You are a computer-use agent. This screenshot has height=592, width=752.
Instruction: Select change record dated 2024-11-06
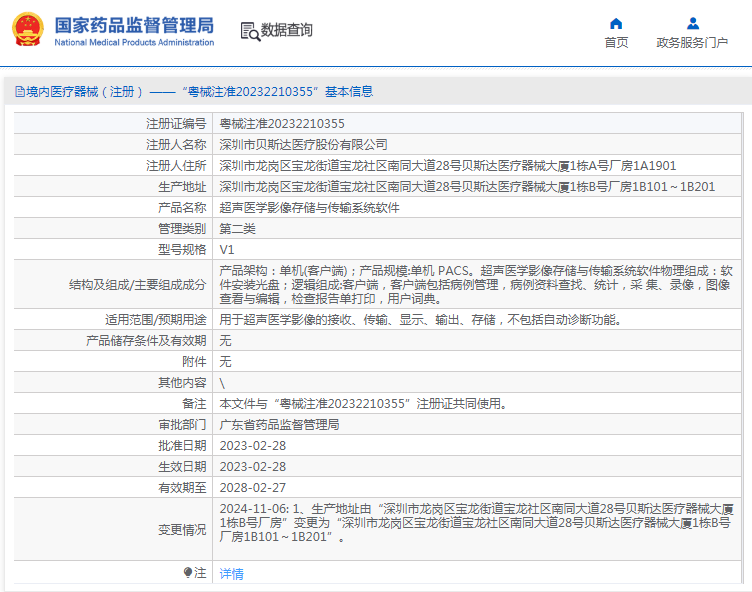tap(477, 522)
